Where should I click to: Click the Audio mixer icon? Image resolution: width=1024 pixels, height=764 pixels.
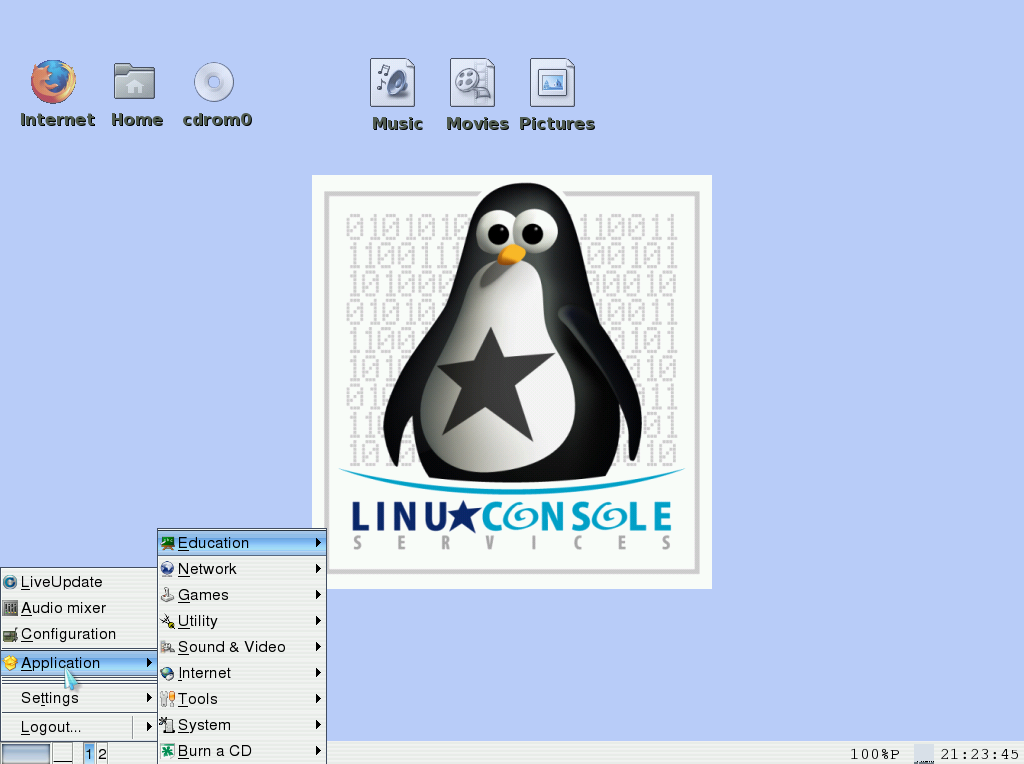click(x=10, y=608)
